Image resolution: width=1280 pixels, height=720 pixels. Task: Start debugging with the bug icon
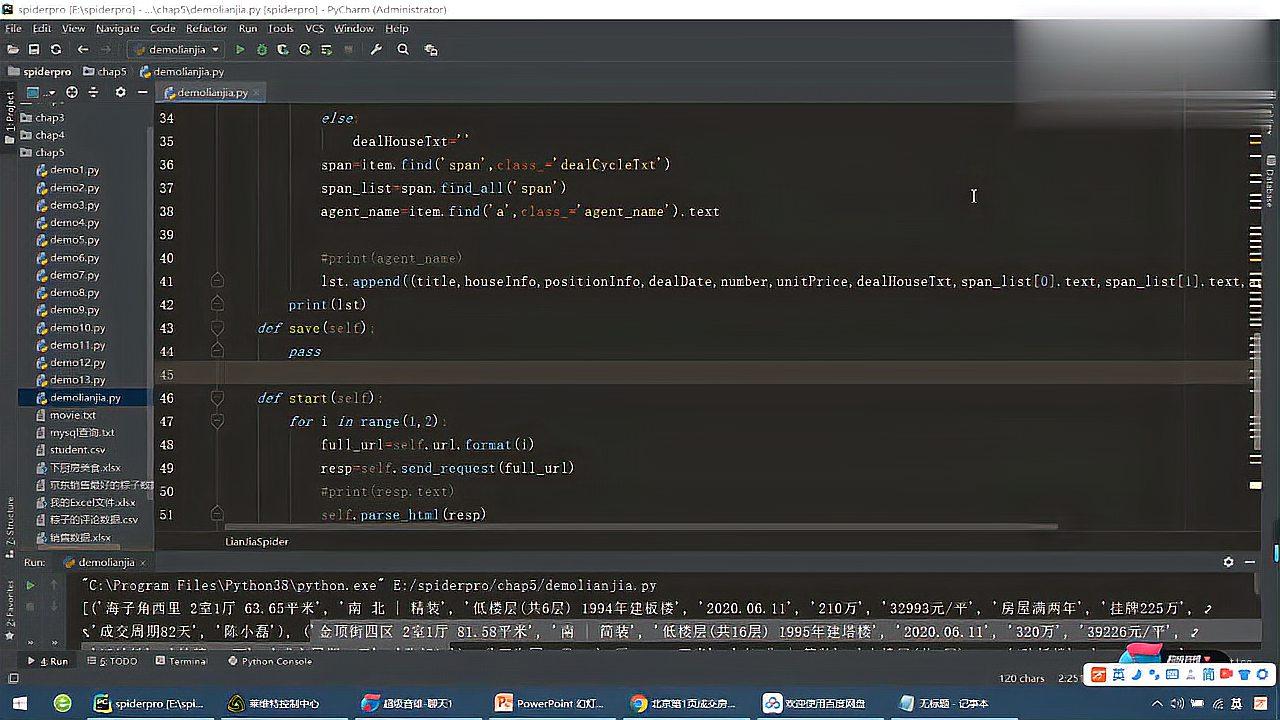(x=261, y=49)
